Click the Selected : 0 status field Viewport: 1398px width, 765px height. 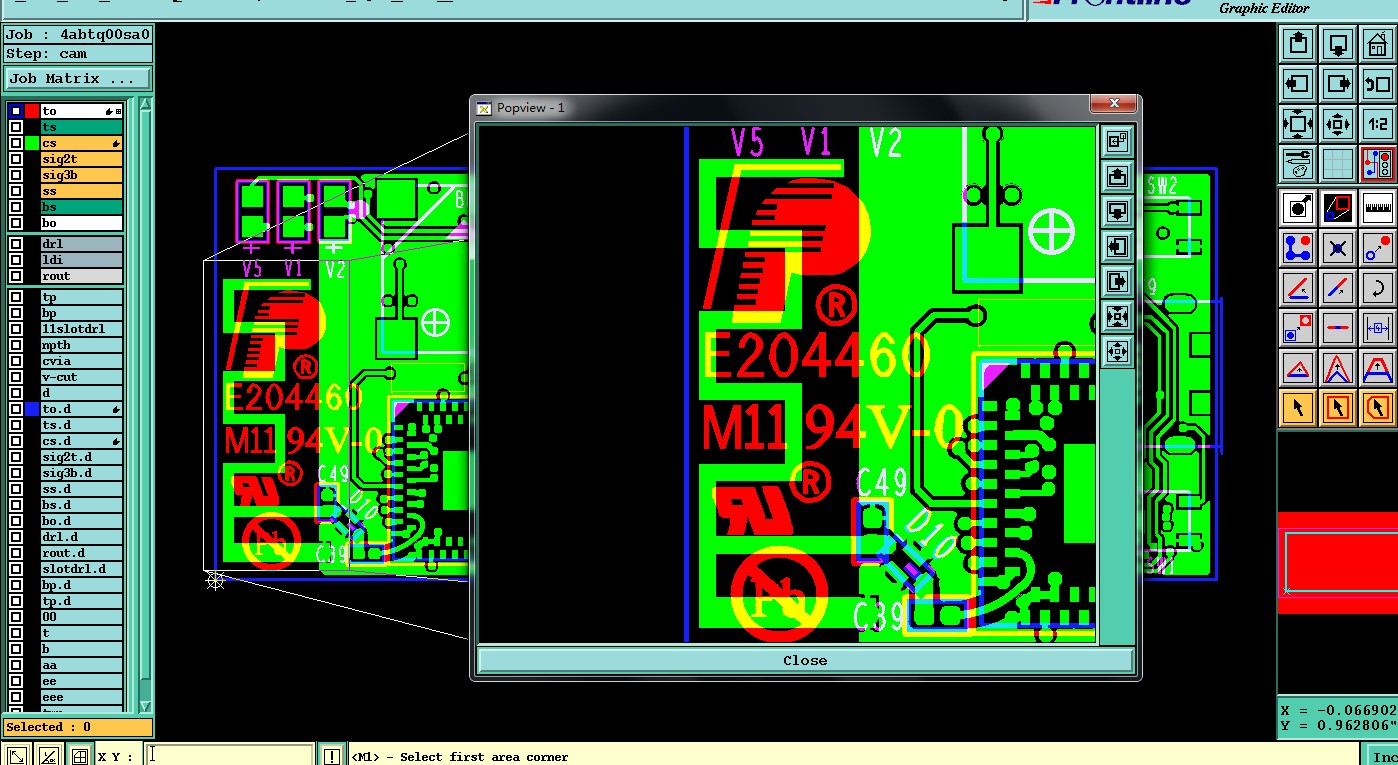click(78, 727)
